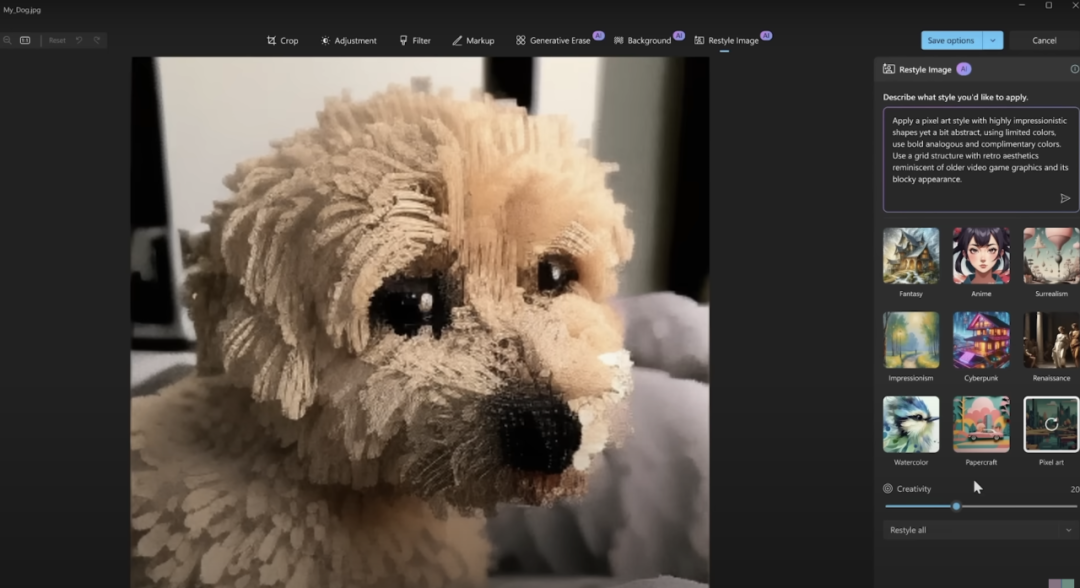Apply the Impressionism style thumbnail

click(x=911, y=340)
